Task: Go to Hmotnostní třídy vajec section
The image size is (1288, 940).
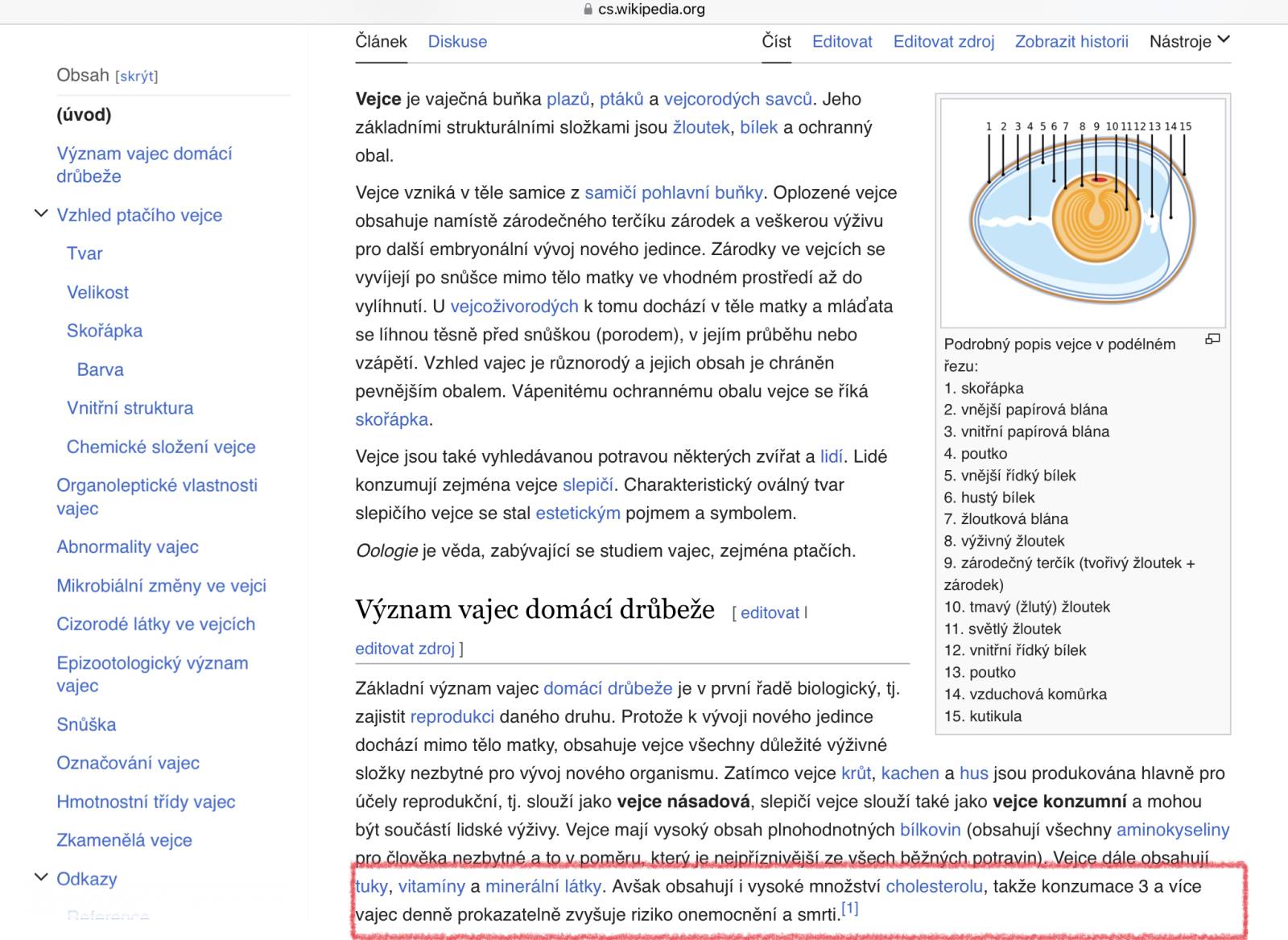Action: pyautogui.click(x=146, y=802)
